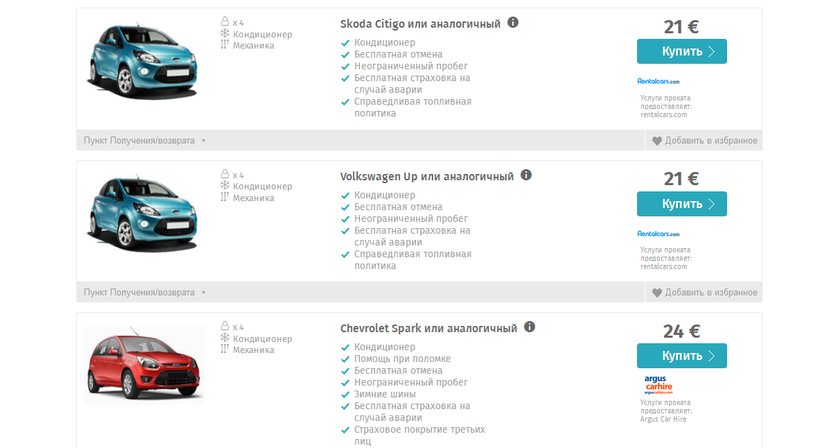820x448 pixels.
Task: Click info icon beside Volkswagen Up title
Action: click(526, 175)
